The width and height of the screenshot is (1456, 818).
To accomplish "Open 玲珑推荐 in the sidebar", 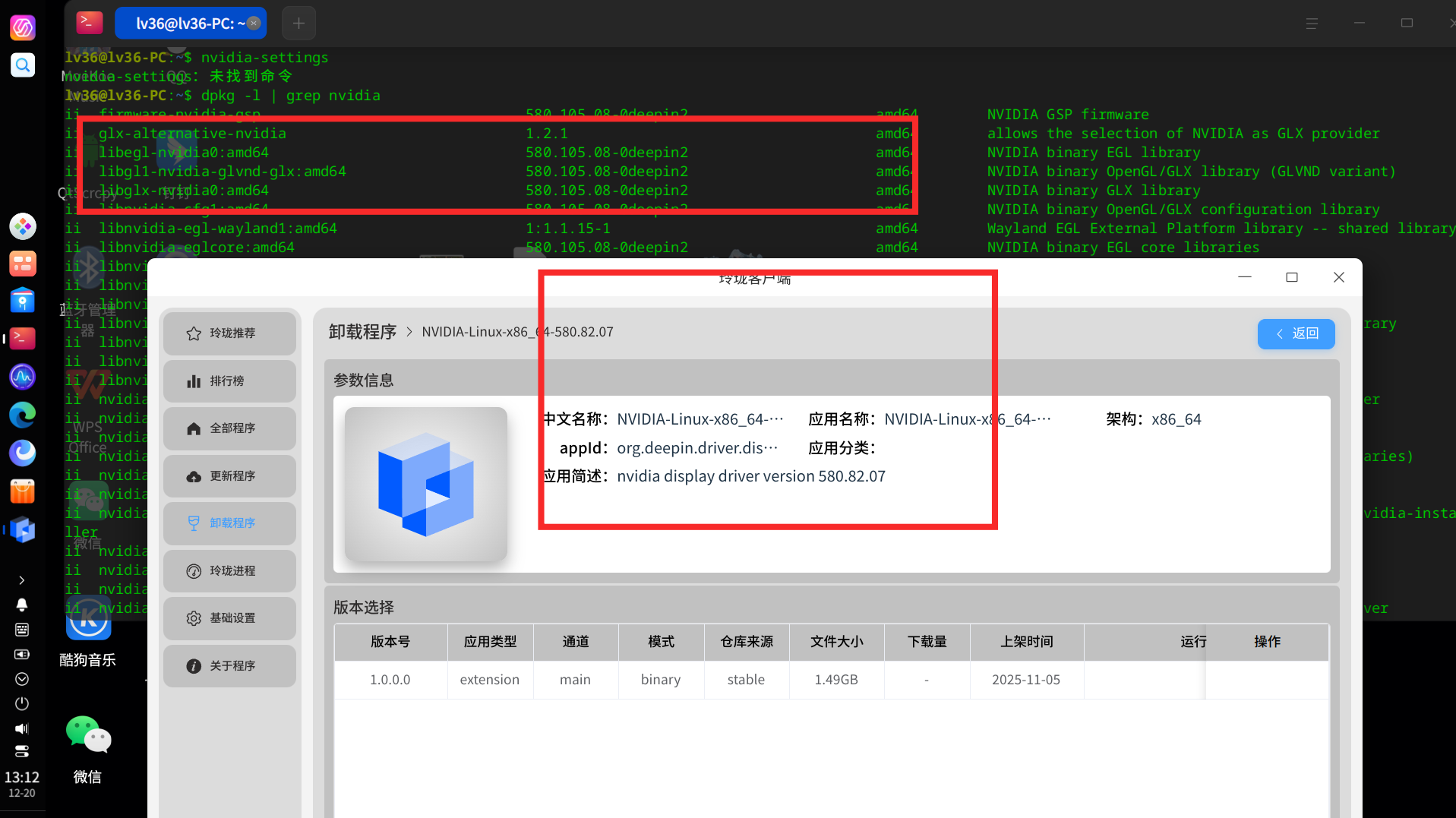I will [x=229, y=333].
